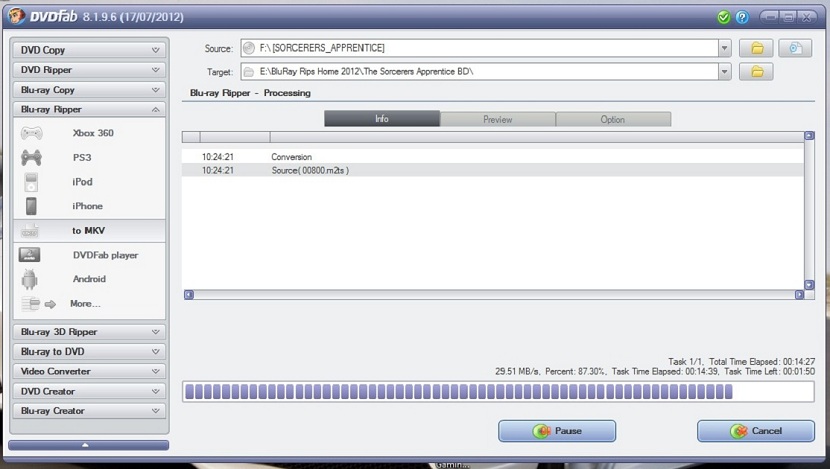Click the log scroll down arrow
The height and width of the screenshot is (469, 830).
point(809,285)
